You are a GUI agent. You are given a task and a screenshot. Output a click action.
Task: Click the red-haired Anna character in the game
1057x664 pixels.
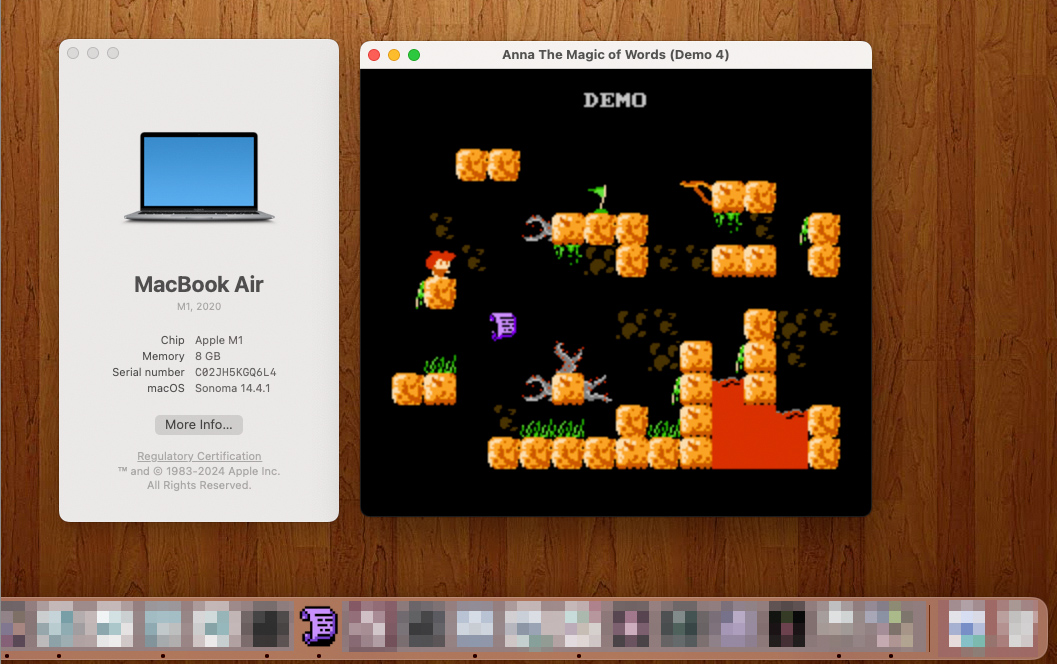pyautogui.click(x=440, y=264)
